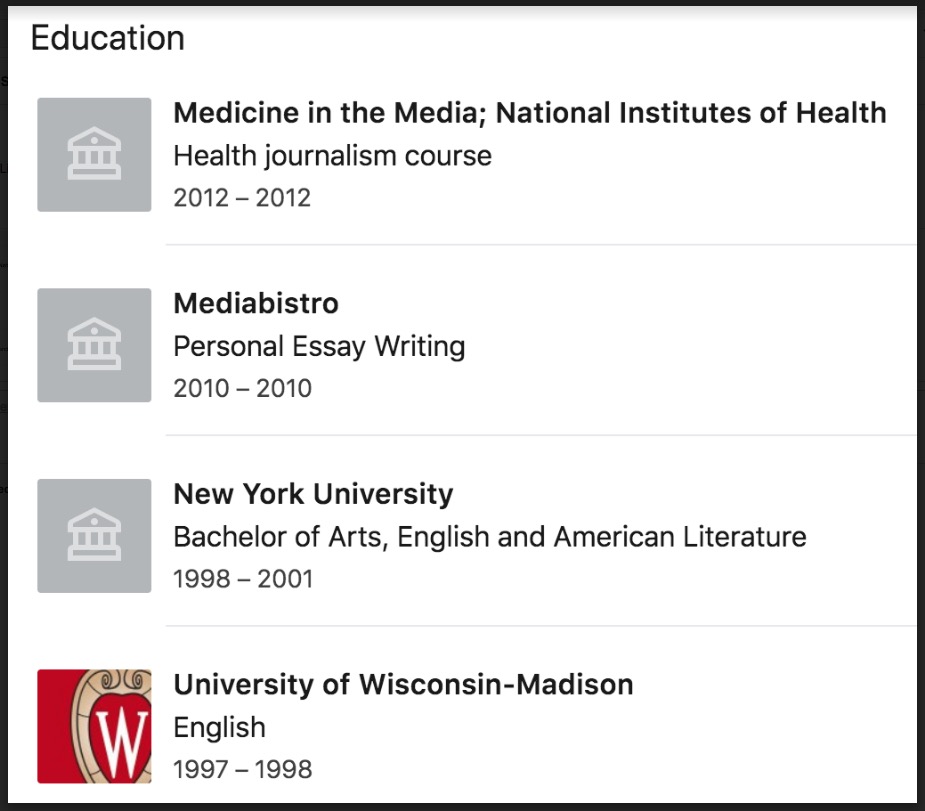This screenshot has height=811, width=925.
Task: Click the 2012 – 2012 date range
Action: point(242,198)
